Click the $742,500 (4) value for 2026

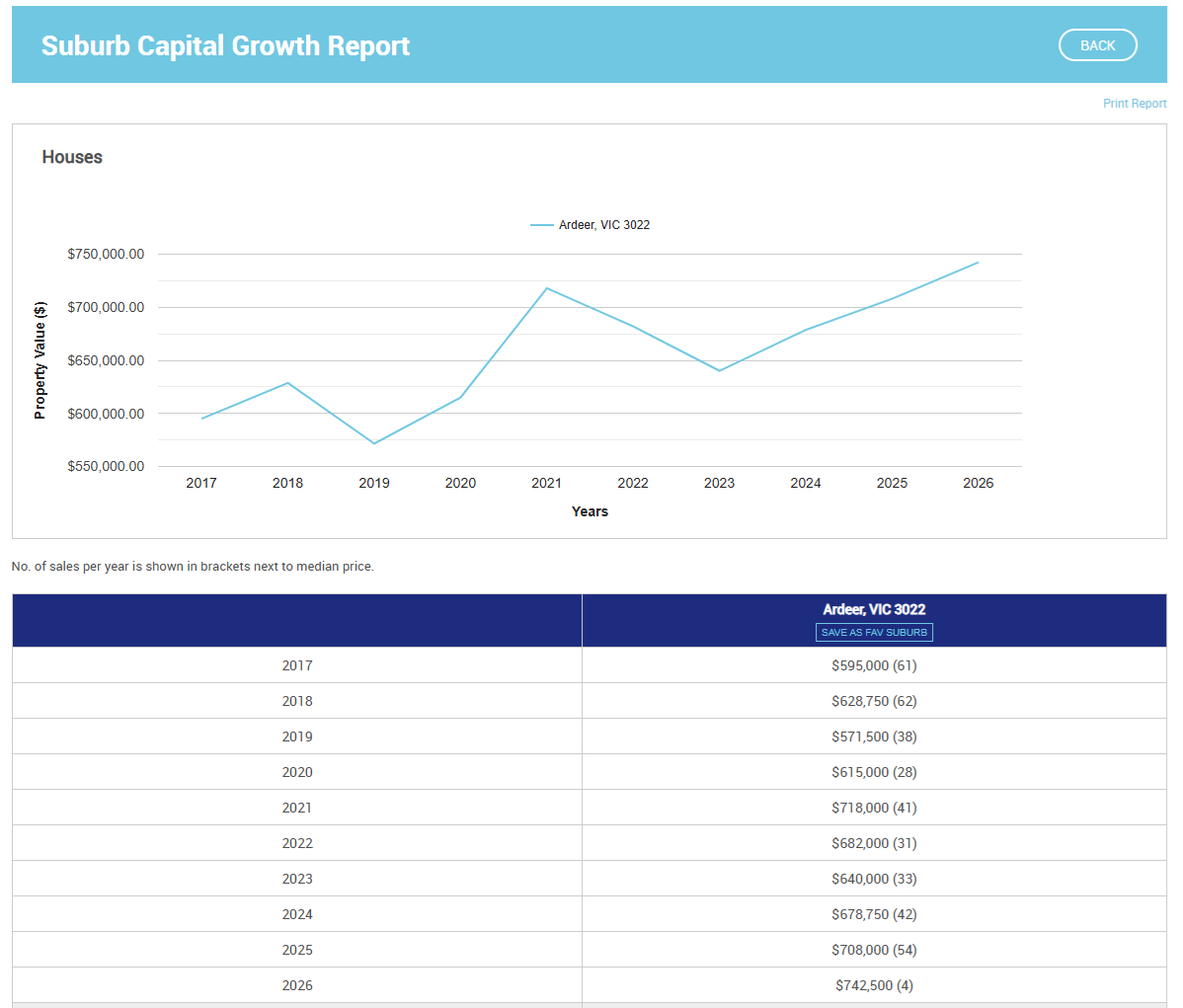pyautogui.click(x=874, y=985)
